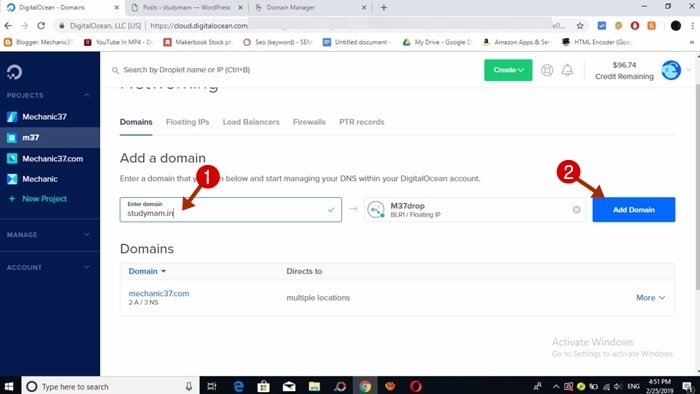
Task: Click the browser forward arrow
Action: click(x=25, y=26)
